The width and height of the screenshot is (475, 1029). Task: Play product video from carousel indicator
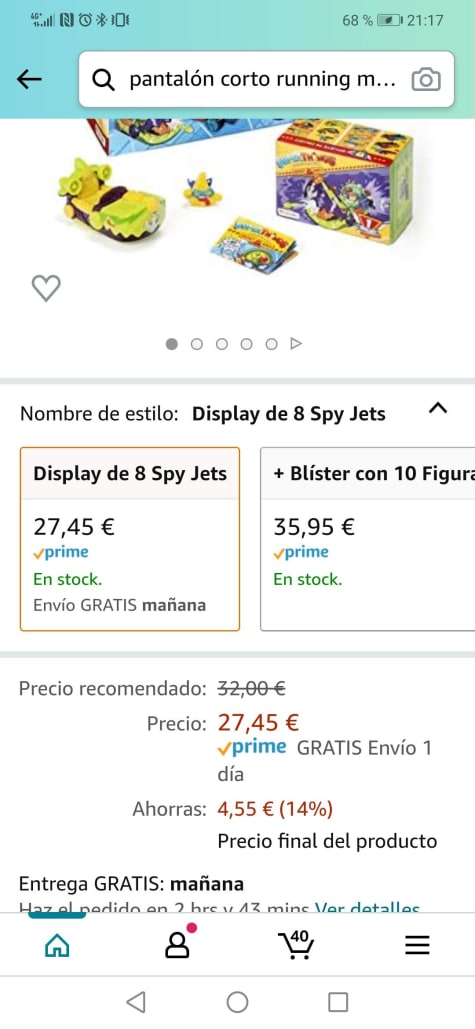tap(297, 344)
